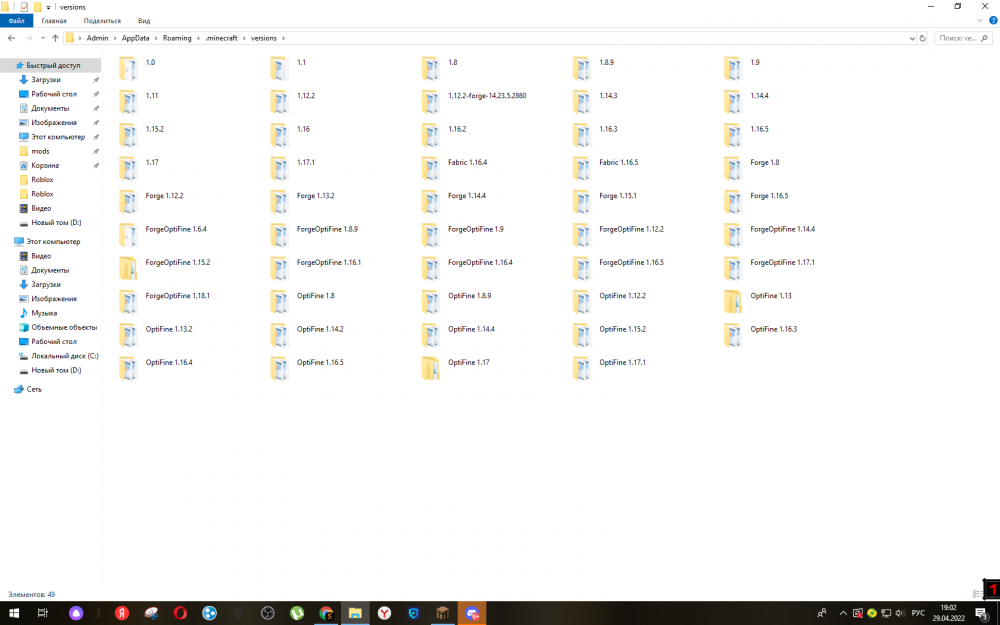Select the Fabric 1.16.4 folder icon
1000x625 pixels.
click(430, 168)
